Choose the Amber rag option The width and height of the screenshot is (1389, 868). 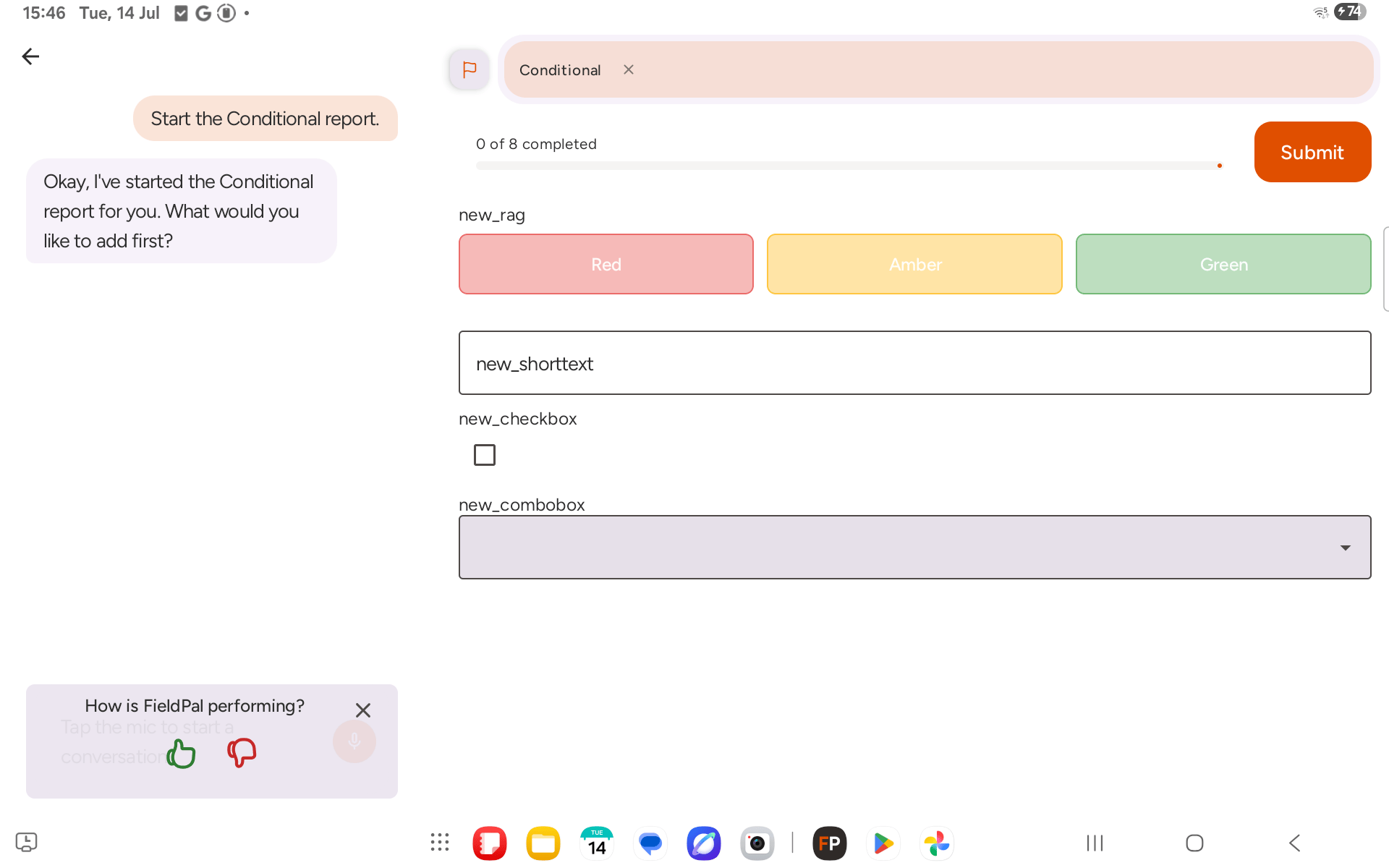click(x=914, y=264)
